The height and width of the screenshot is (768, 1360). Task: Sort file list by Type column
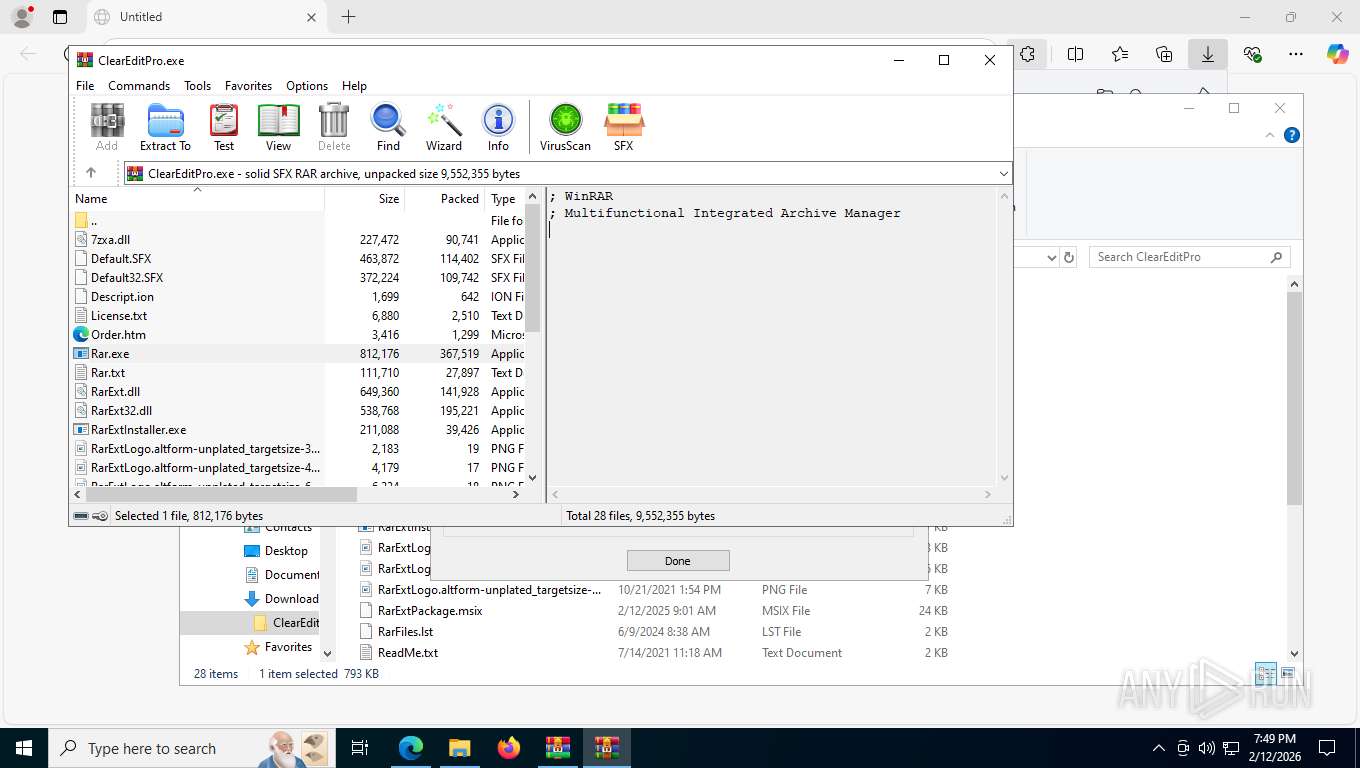(x=505, y=199)
